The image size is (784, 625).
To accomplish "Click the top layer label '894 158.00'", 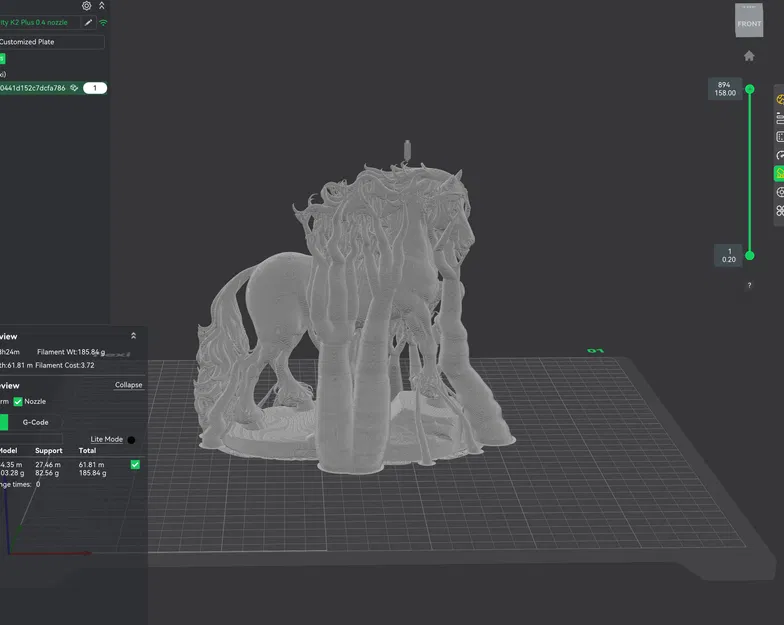I will 725,89.
